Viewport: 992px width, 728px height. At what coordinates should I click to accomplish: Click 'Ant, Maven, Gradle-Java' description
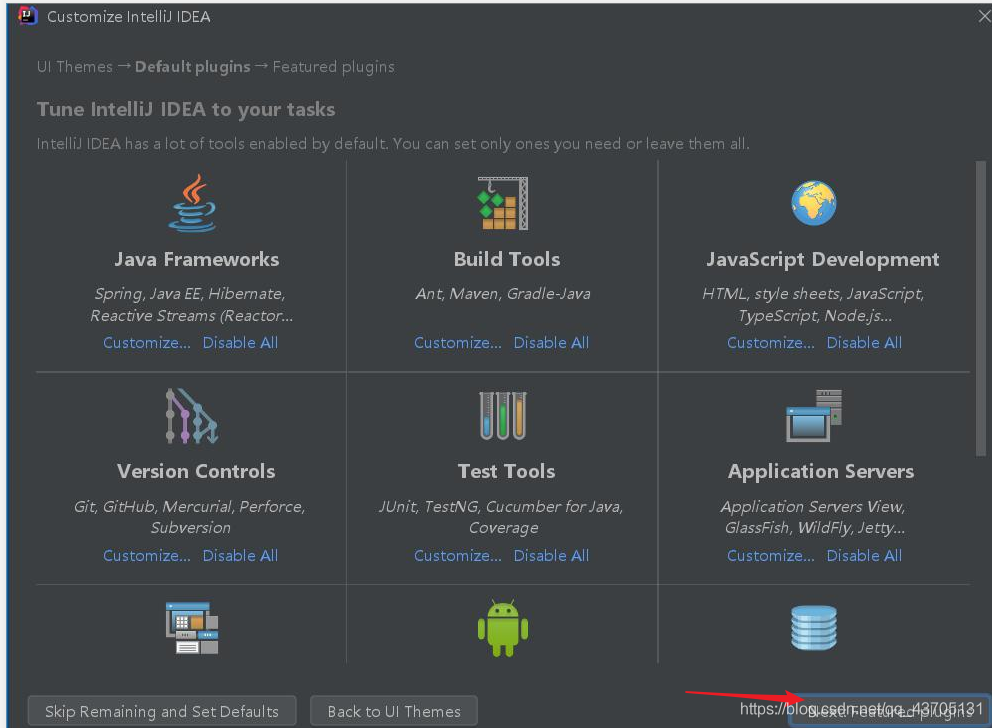click(503, 293)
